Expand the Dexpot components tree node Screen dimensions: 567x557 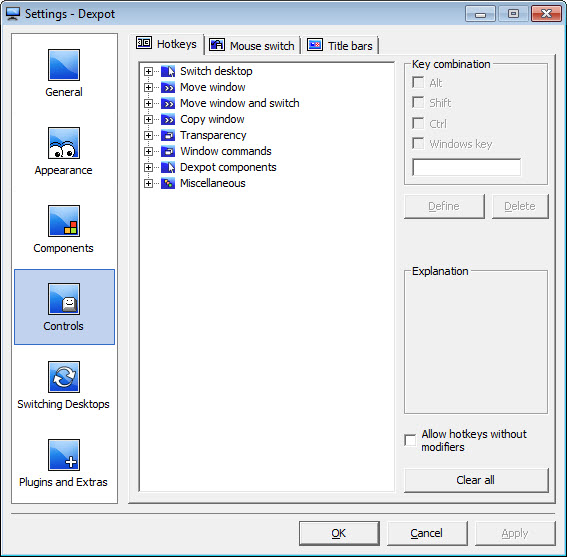[148, 167]
